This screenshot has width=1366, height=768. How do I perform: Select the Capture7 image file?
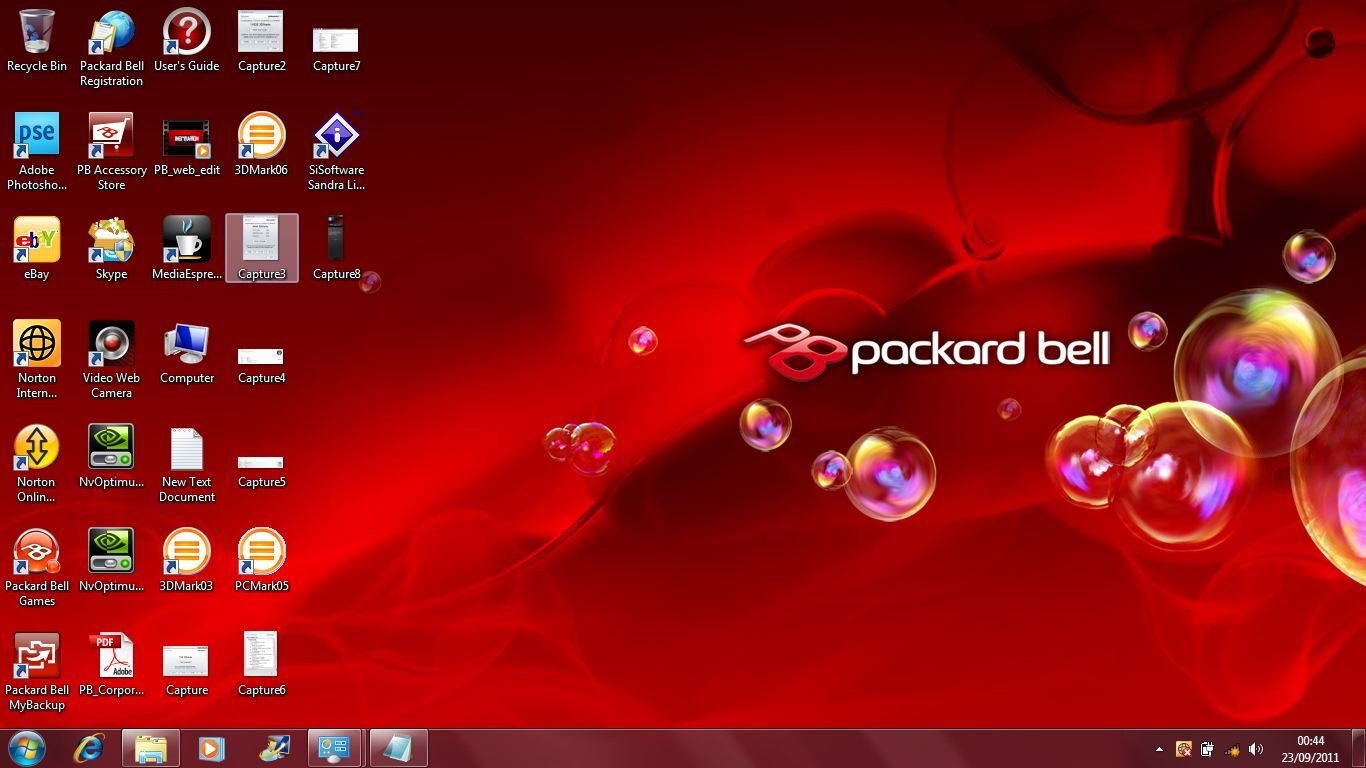[336, 48]
